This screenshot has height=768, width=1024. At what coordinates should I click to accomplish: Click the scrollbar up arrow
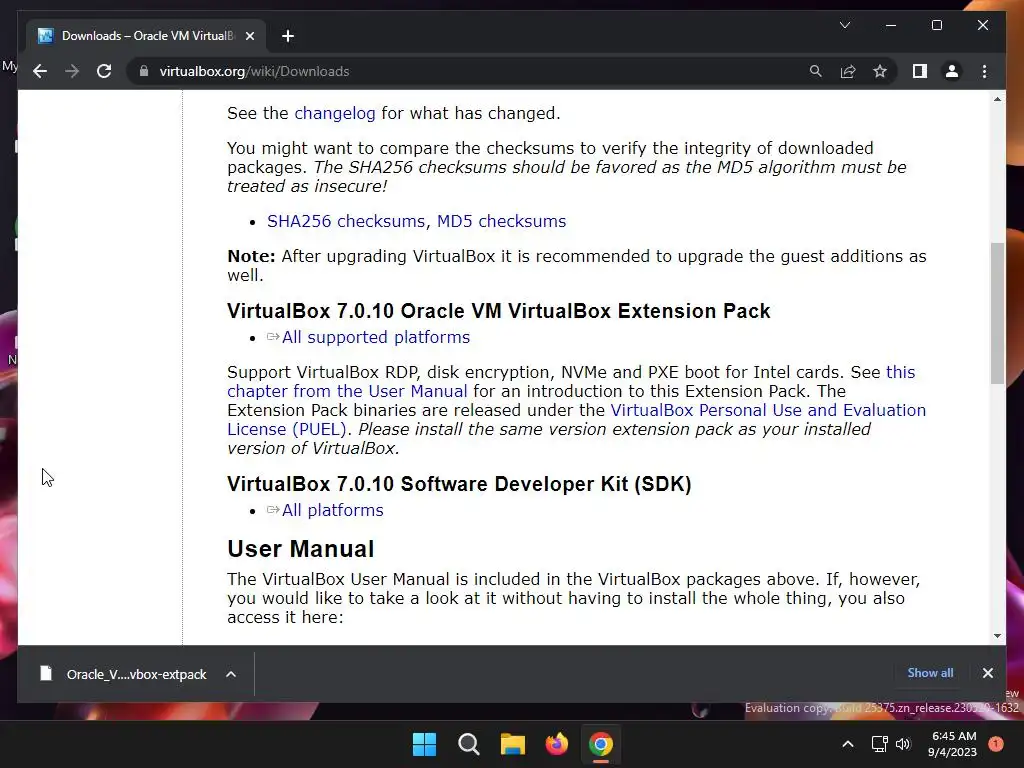(997, 99)
